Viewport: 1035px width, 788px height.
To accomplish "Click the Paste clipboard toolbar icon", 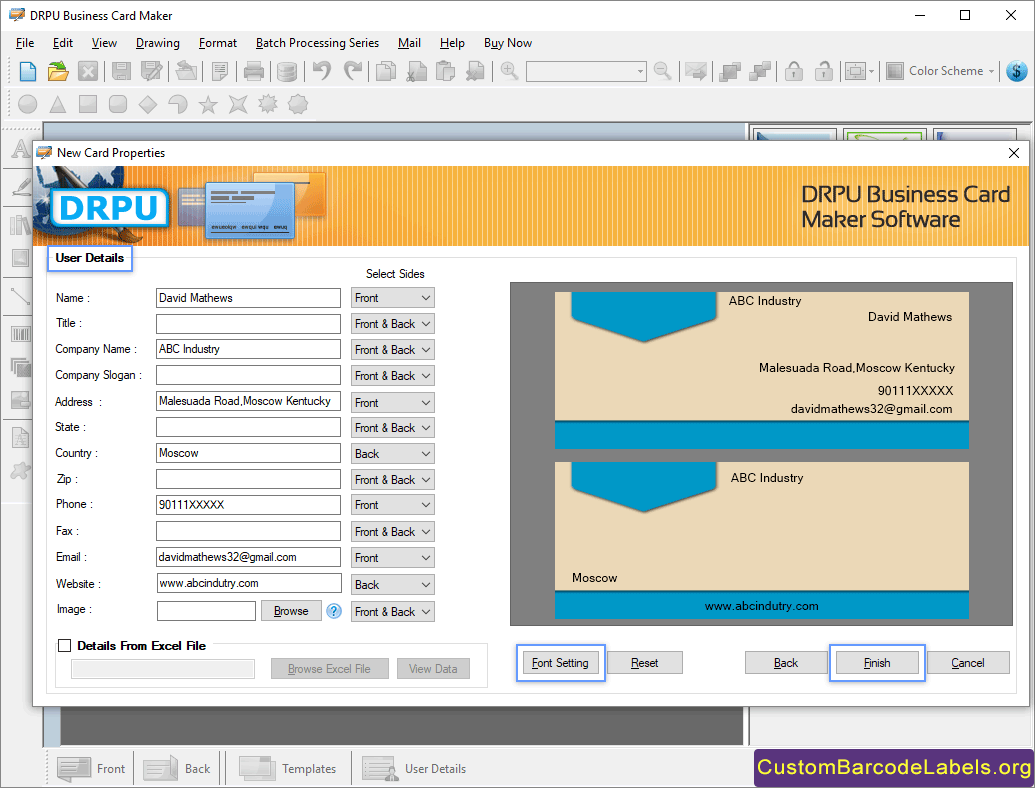I will pos(446,71).
